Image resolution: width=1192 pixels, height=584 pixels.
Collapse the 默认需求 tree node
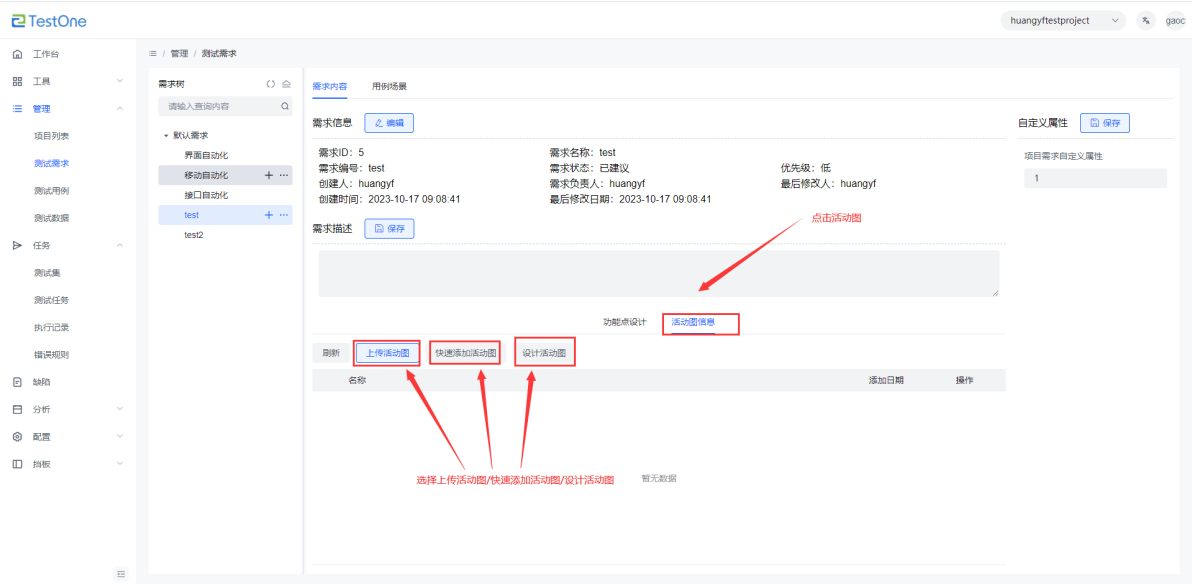166,135
